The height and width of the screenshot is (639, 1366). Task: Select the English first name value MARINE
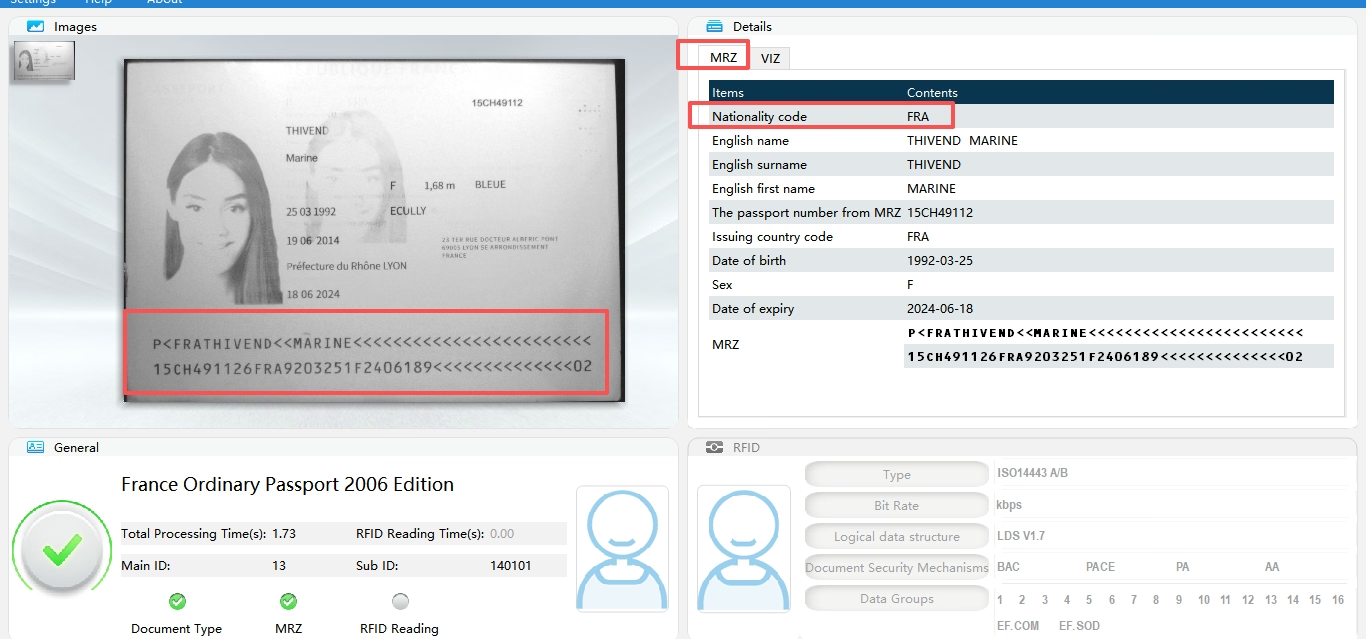pos(931,188)
